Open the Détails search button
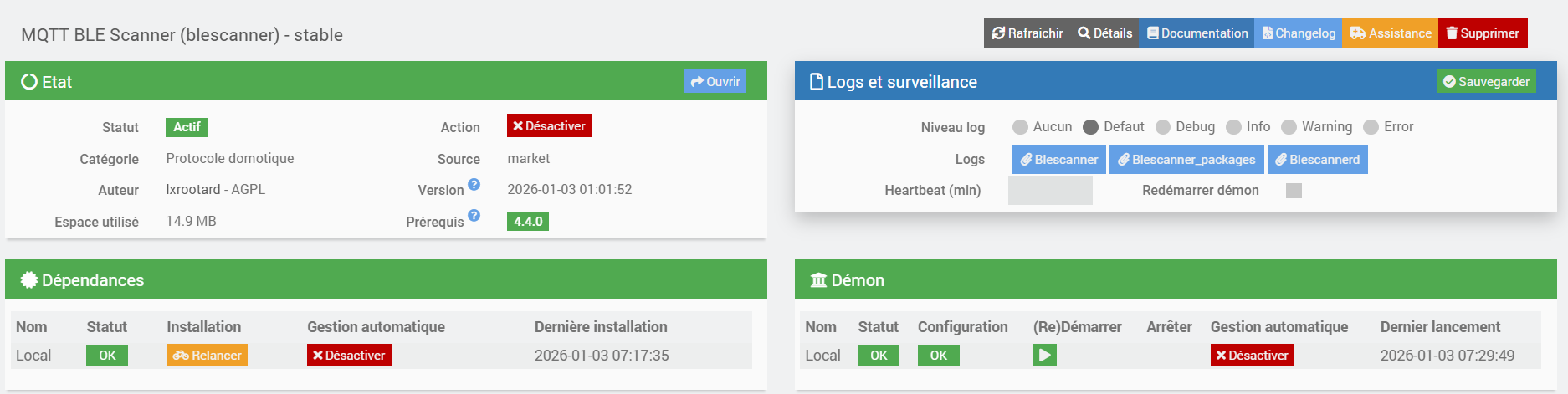The height and width of the screenshot is (394, 1568). coord(1104,33)
